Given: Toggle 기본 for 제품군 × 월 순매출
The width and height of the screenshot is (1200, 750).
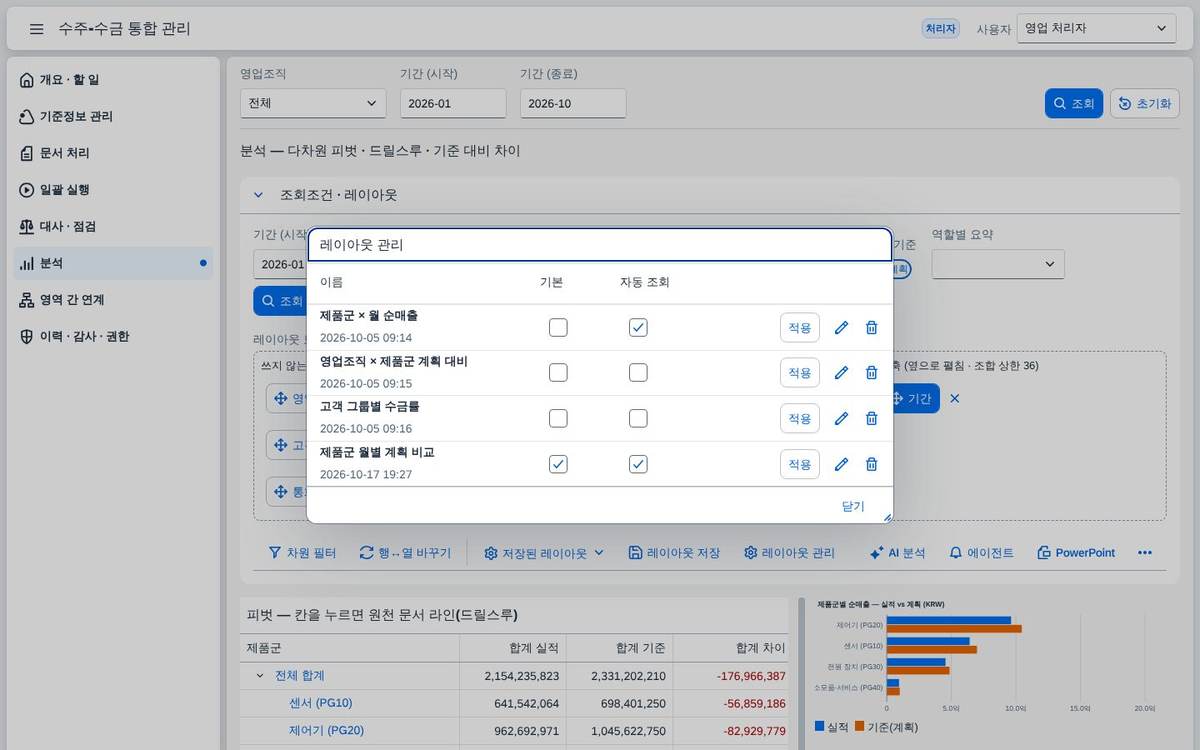Looking at the screenshot, I should point(558,327).
